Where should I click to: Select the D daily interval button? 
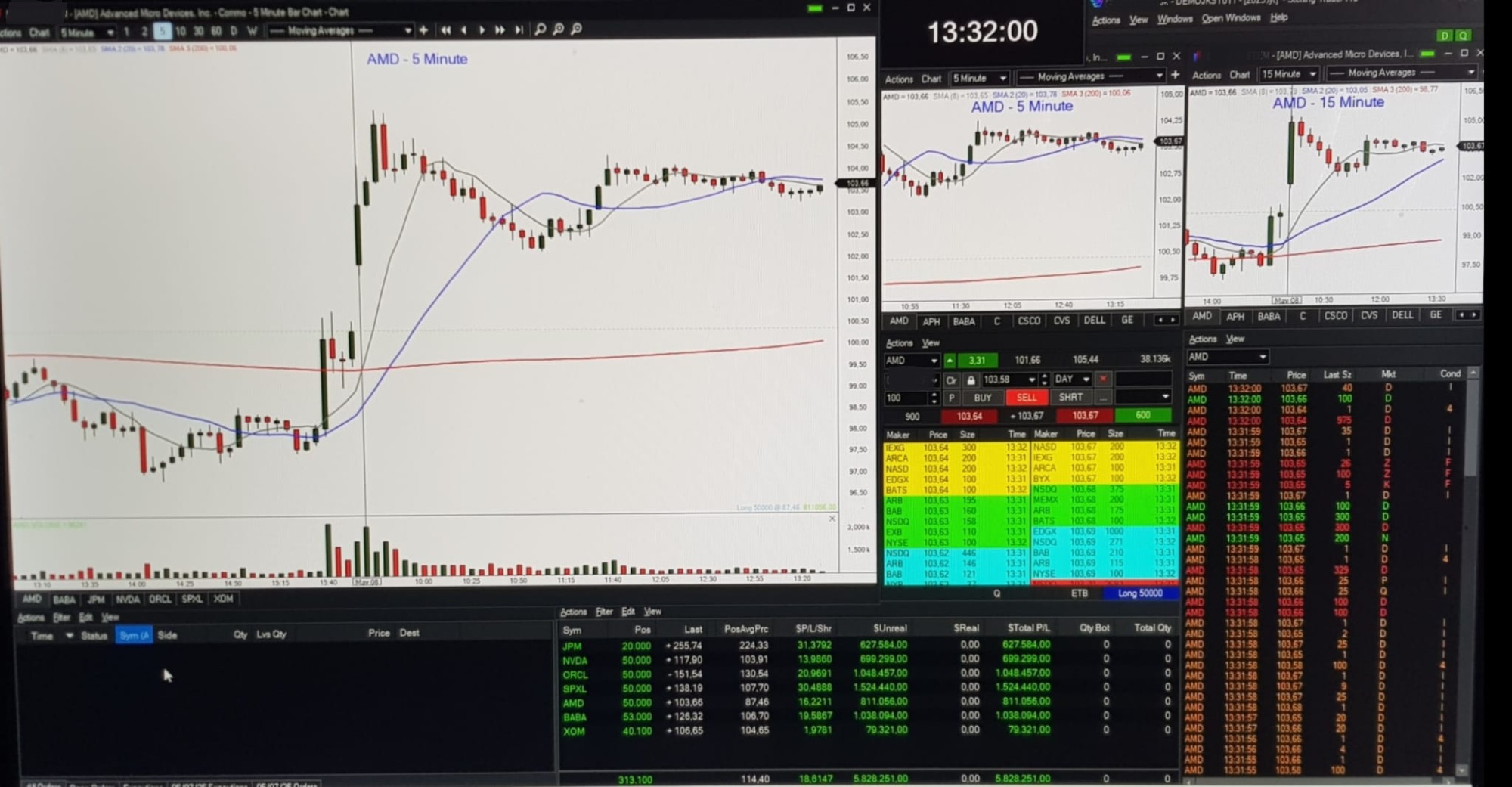click(x=234, y=32)
